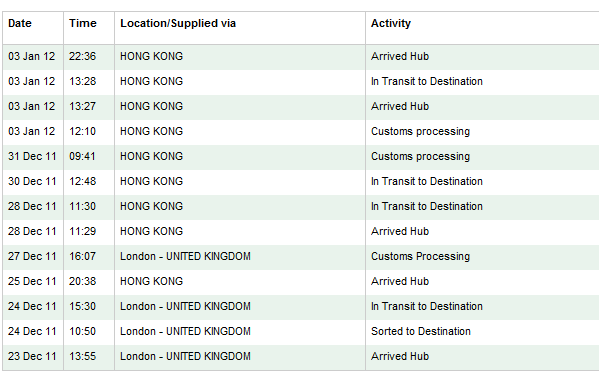
Task: Click the 13:28 time cell
Action: point(83,81)
